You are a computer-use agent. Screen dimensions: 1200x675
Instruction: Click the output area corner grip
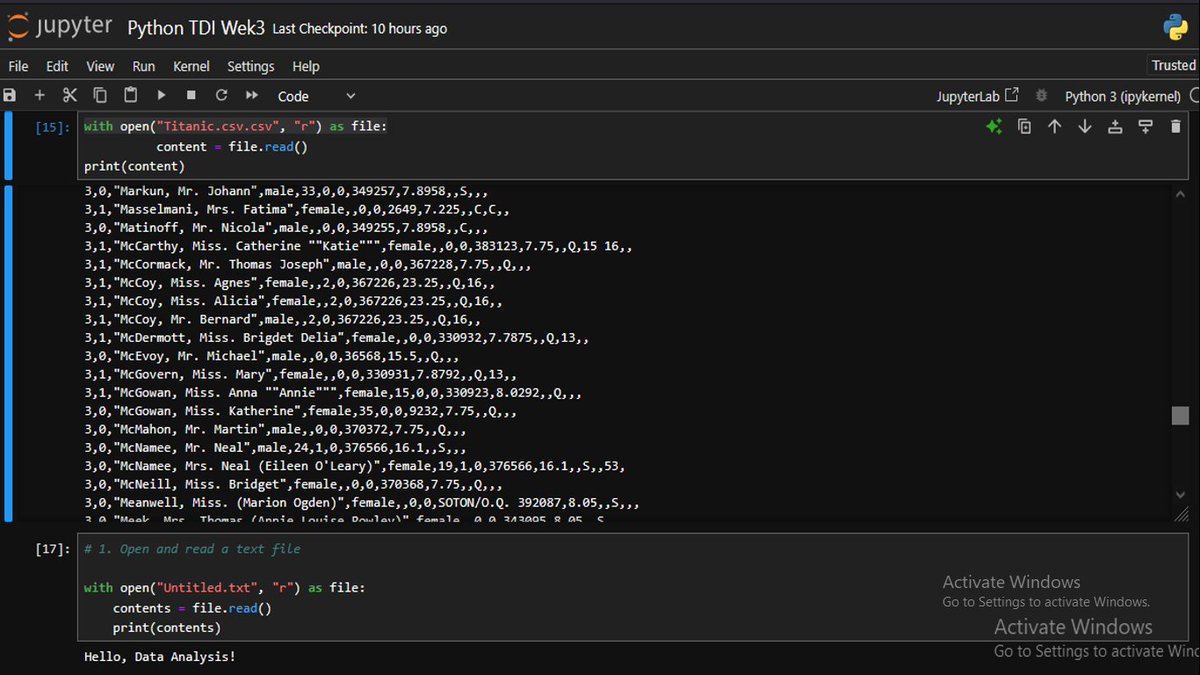[x=1180, y=514]
